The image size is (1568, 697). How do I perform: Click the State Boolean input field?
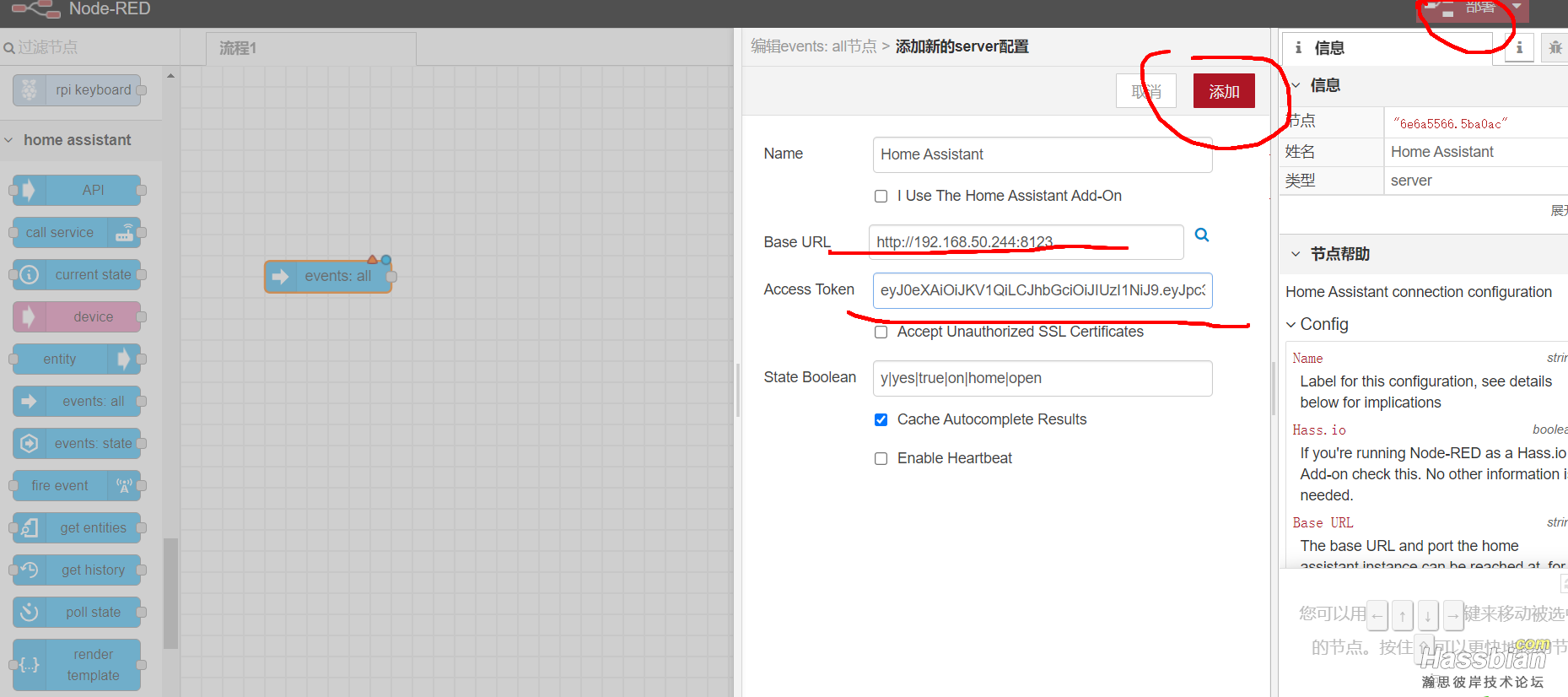pos(1043,378)
